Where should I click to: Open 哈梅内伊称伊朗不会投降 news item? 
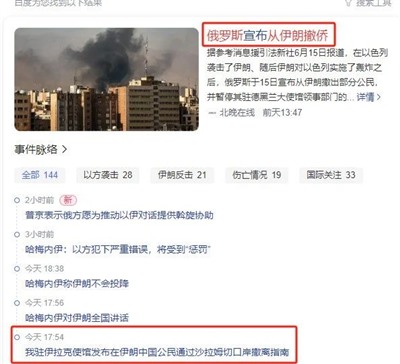(x=77, y=284)
